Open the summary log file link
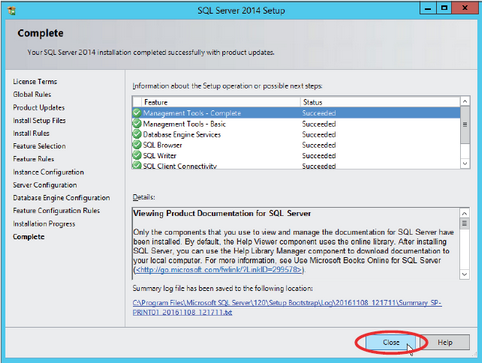482x363 pixels. 287,307
